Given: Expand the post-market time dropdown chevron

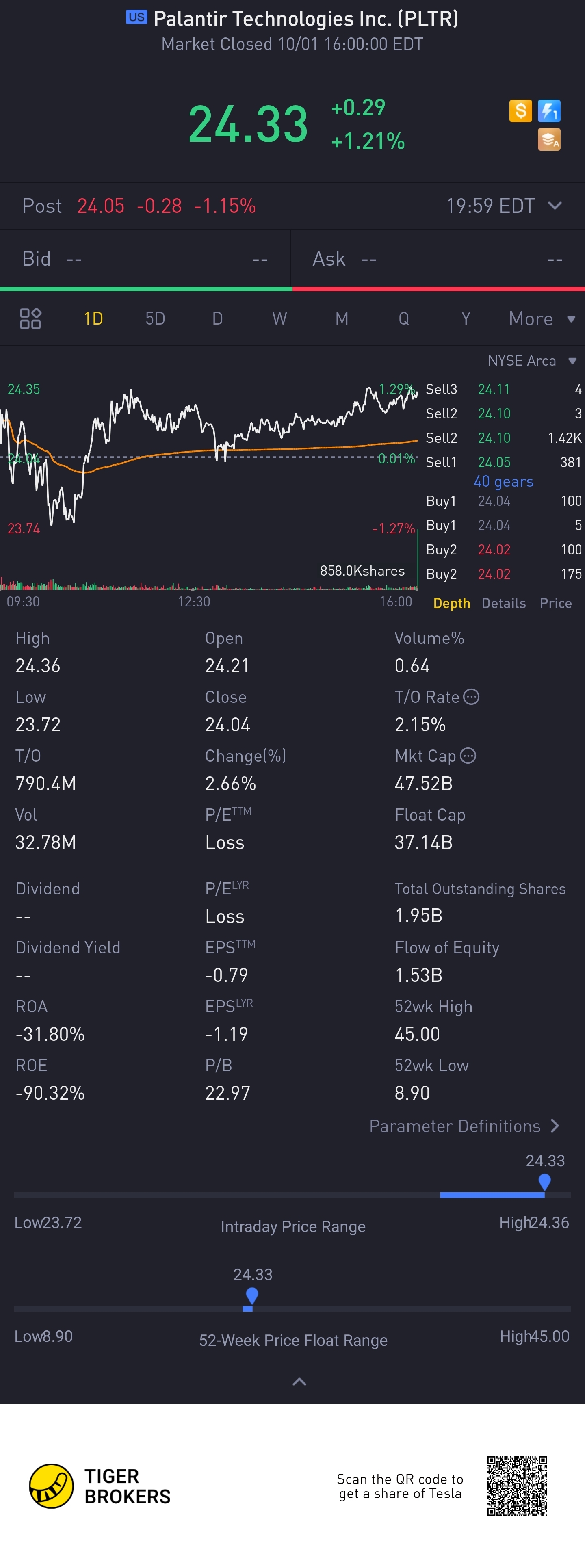Looking at the screenshot, I should coord(555,206).
